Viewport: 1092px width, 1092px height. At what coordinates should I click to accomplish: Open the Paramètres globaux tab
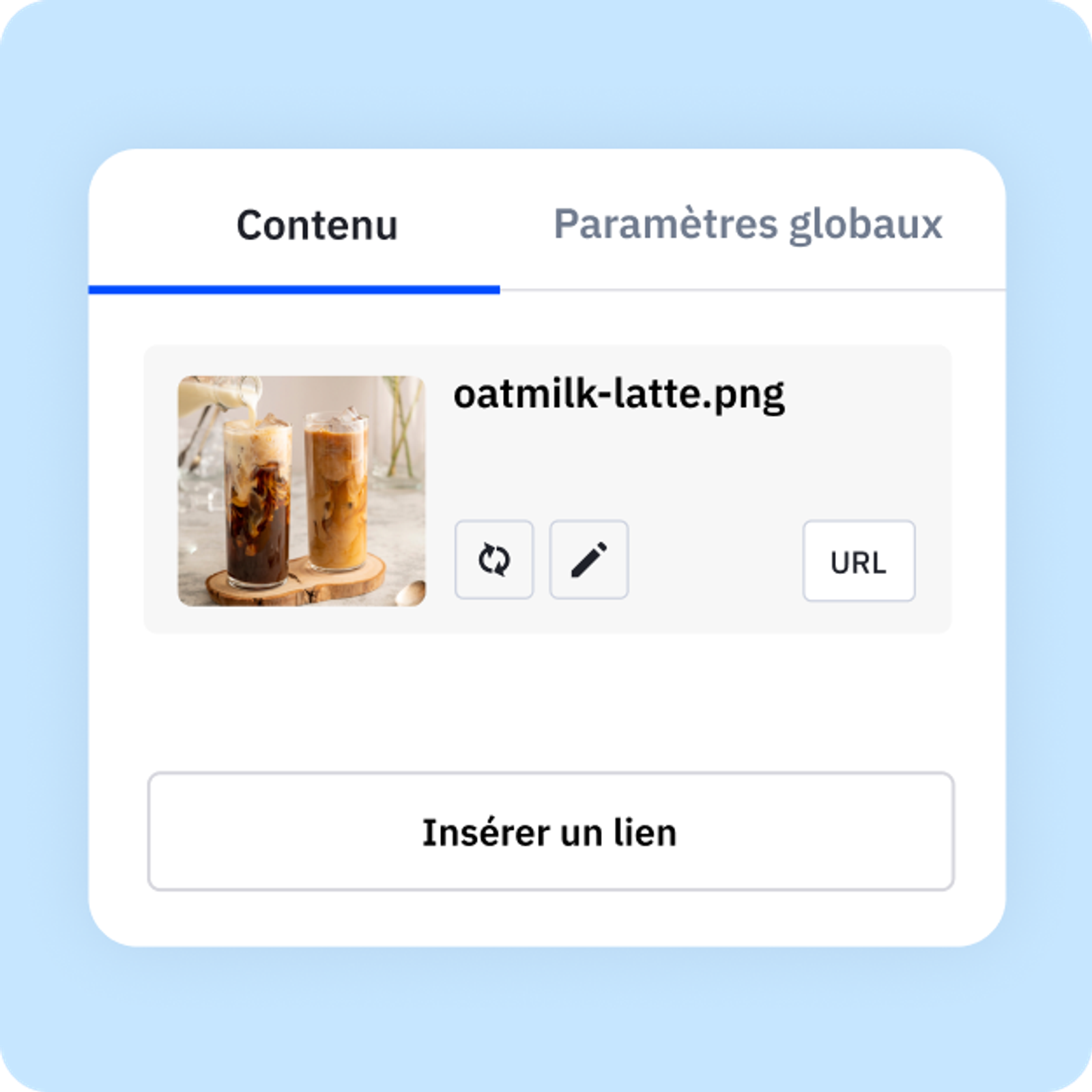coord(747,224)
